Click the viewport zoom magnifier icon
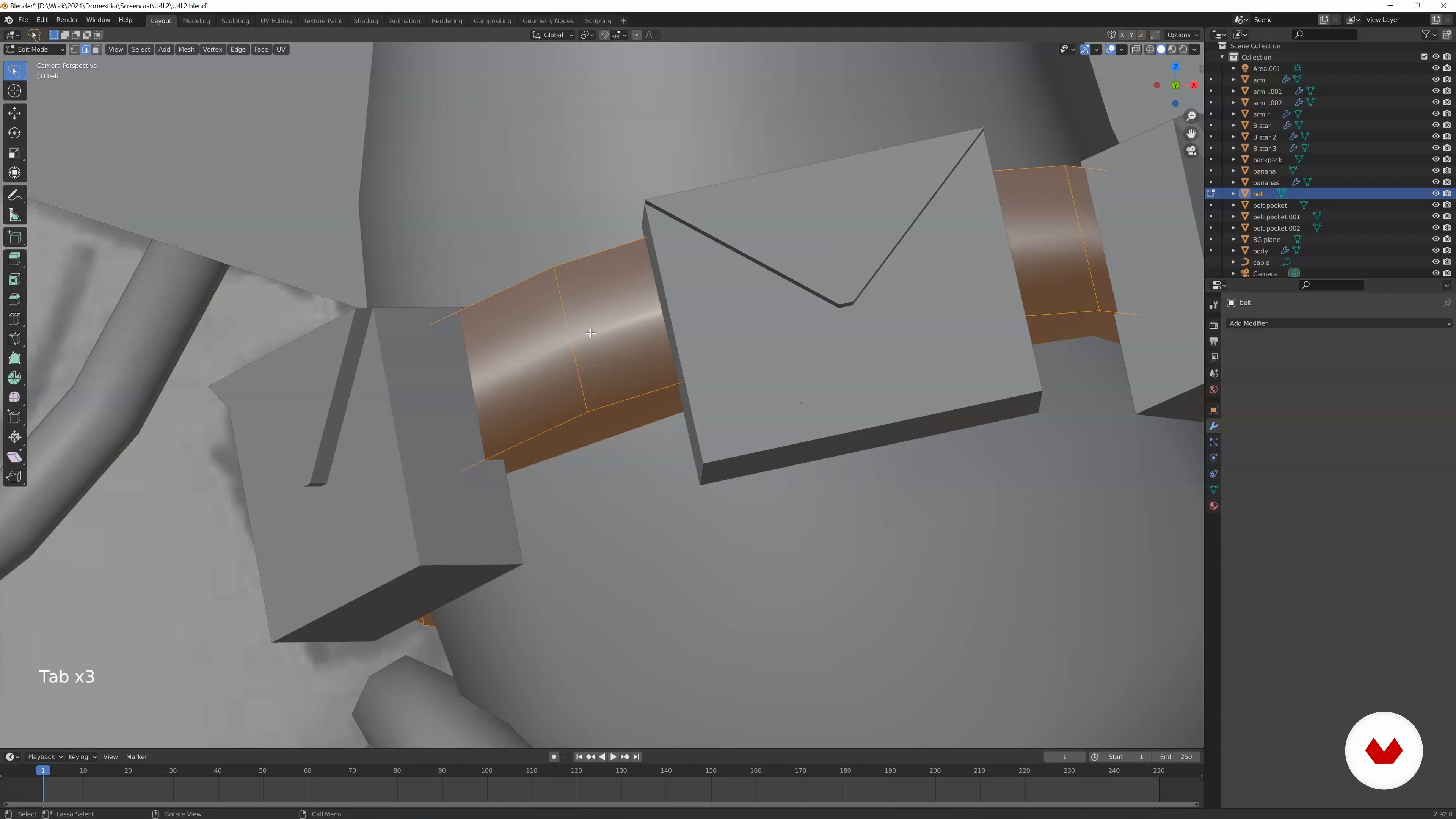This screenshot has height=819, width=1456. click(1191, 116)
